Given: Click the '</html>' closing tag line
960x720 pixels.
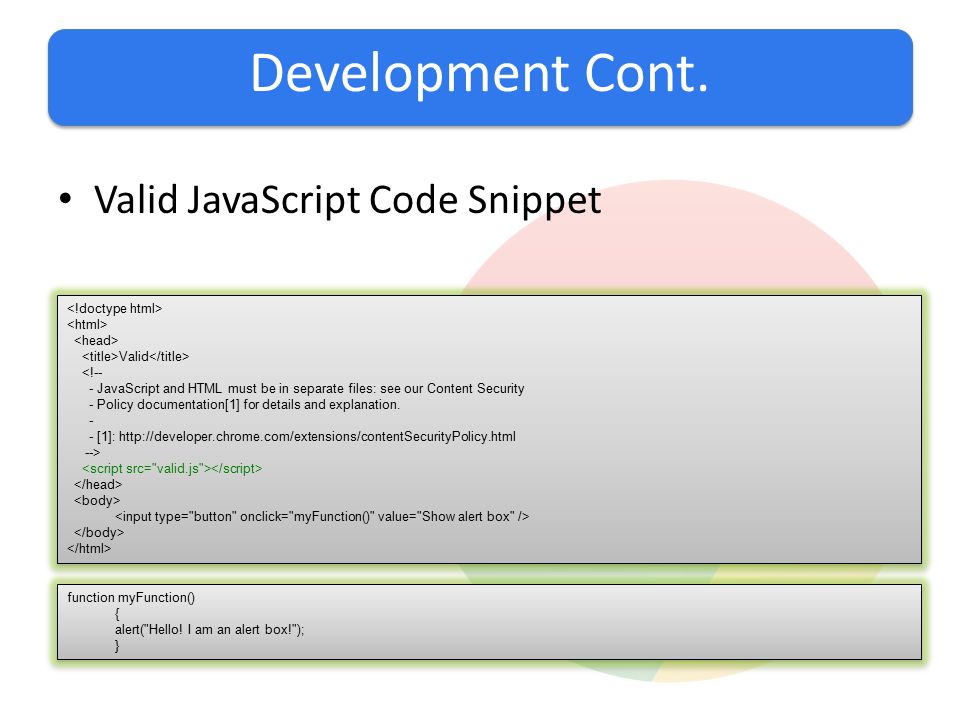Looking at the screenshot, I should (89, 549).
